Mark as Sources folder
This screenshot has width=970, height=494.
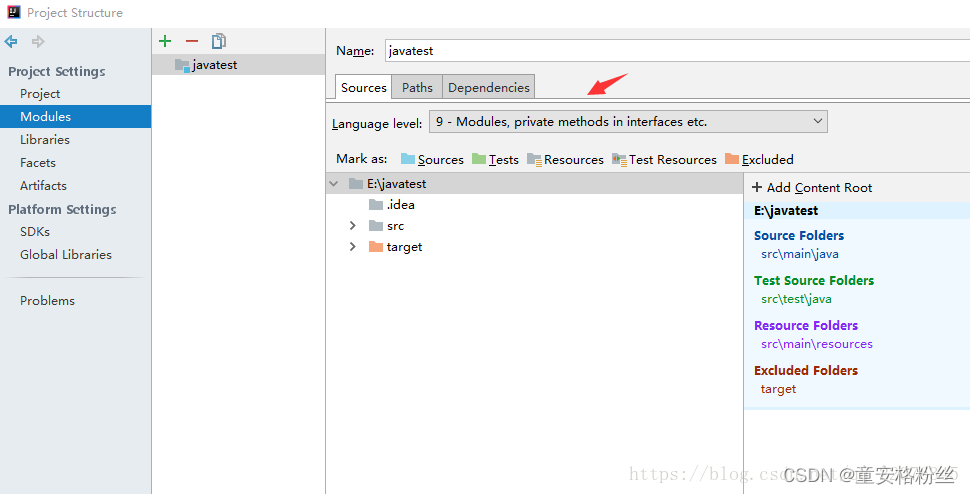pyautogui.click(x=432, y=160)
